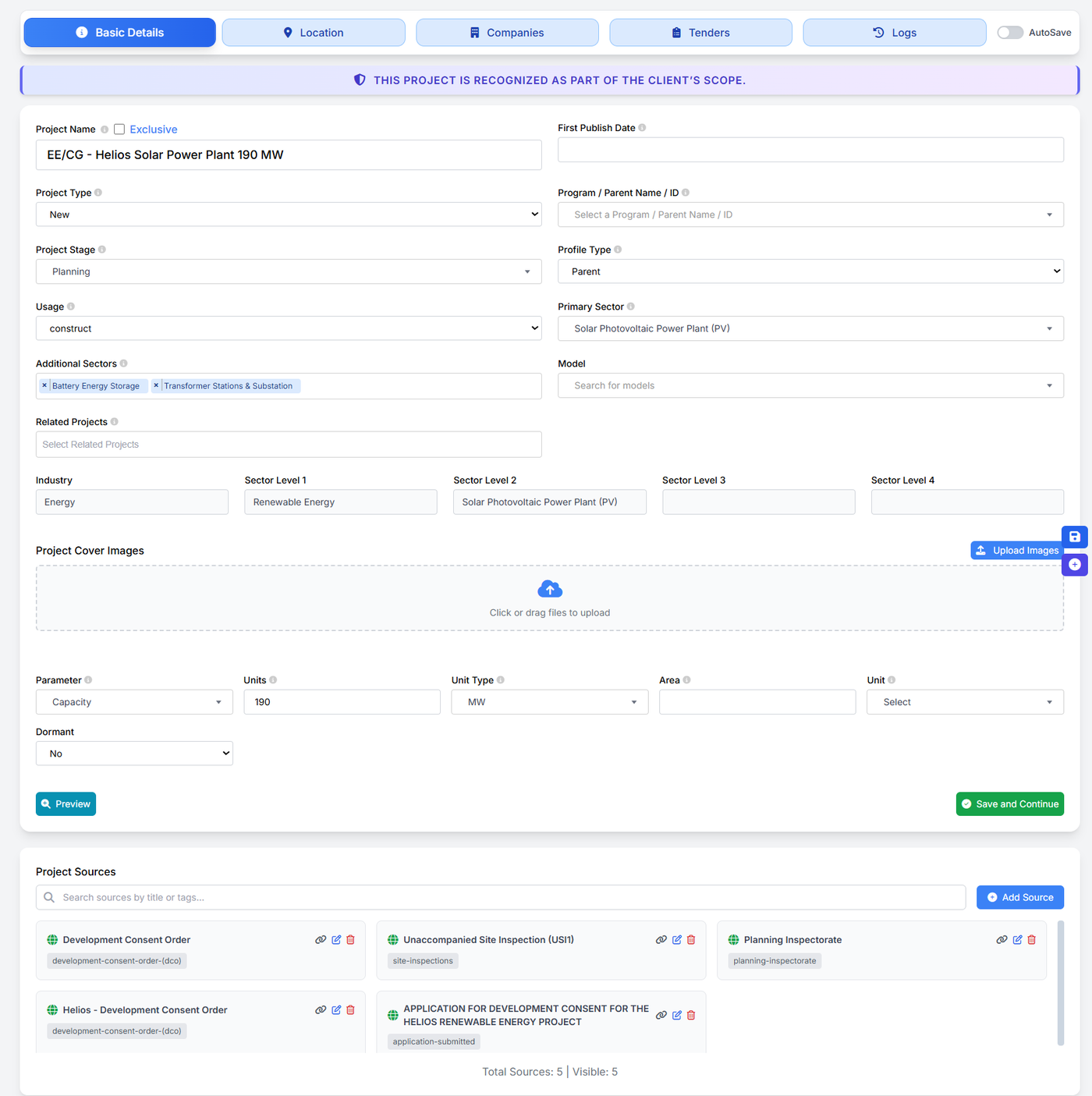Screen dimensions: 1092x1096
Task: Toggle the AutoSave switch
Action: pyautogui.click(x=1009, y=33)
